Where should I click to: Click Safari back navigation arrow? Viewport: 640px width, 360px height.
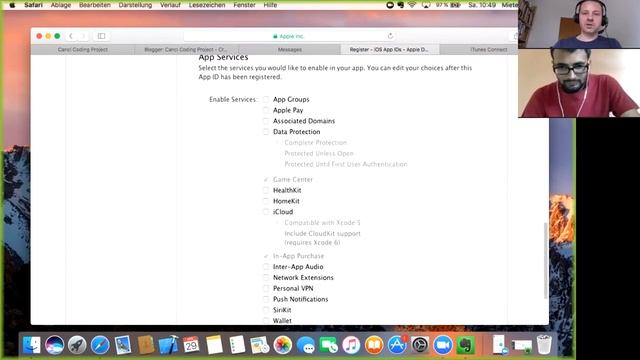coord(71,36)
